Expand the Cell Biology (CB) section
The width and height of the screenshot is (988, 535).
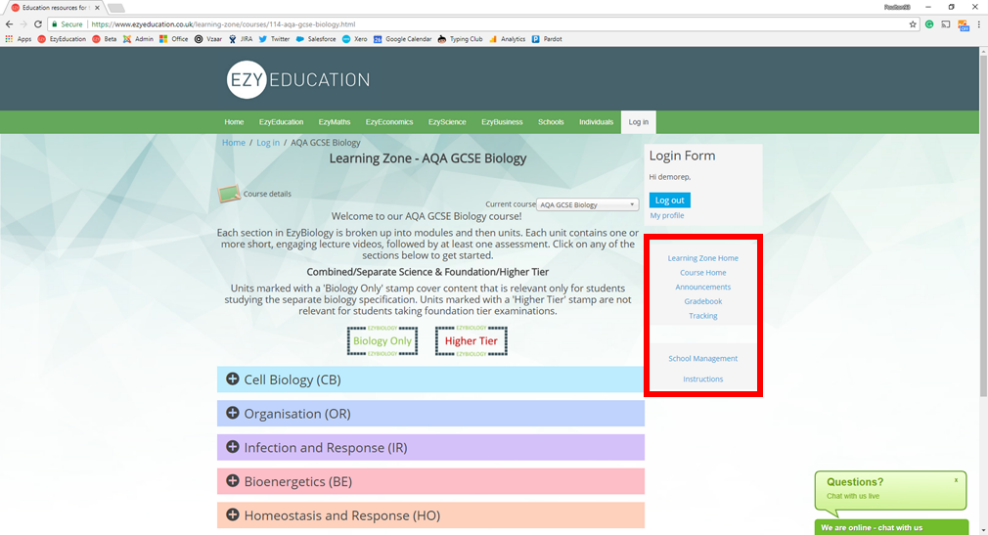tap(430, 379)
